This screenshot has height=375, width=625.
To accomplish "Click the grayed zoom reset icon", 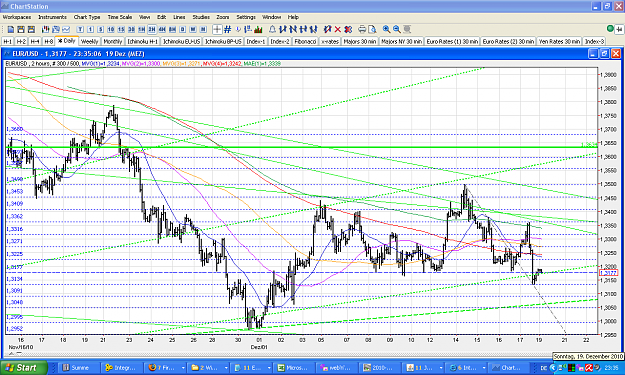I will [407, 29].
